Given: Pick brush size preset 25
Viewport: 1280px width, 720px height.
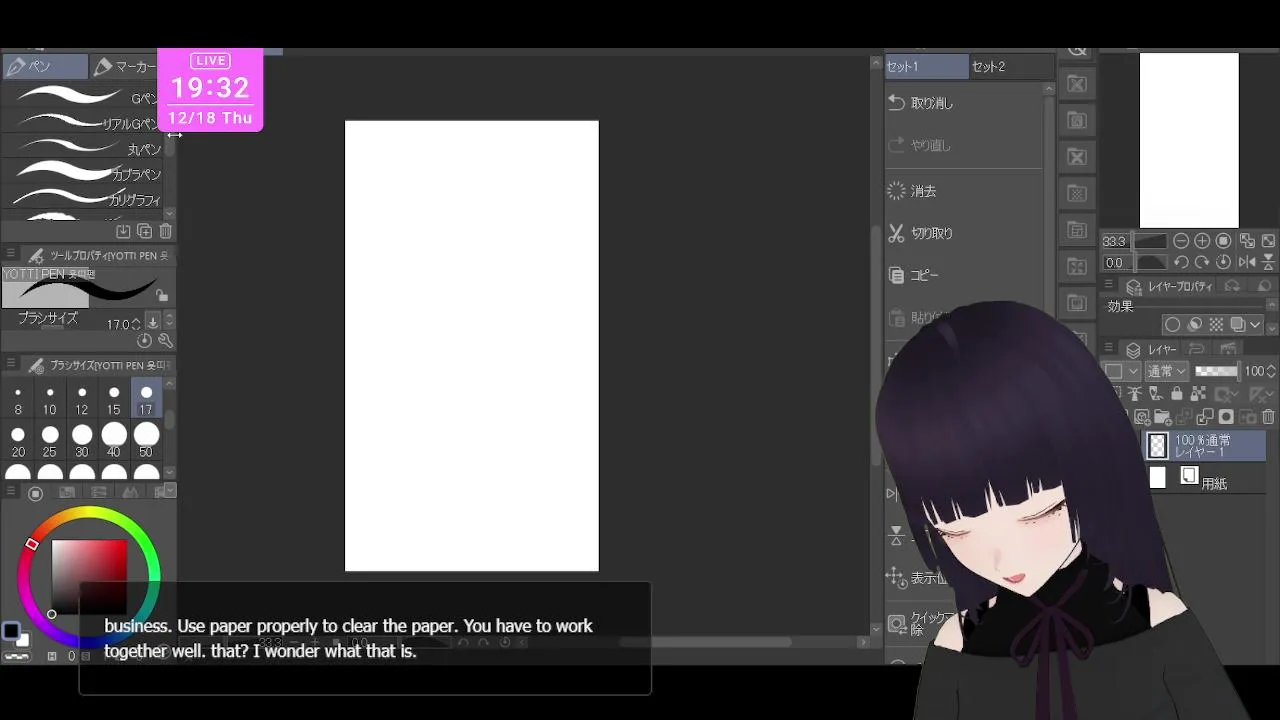Looking at the screenshot, I should click(x=50, y=441).
